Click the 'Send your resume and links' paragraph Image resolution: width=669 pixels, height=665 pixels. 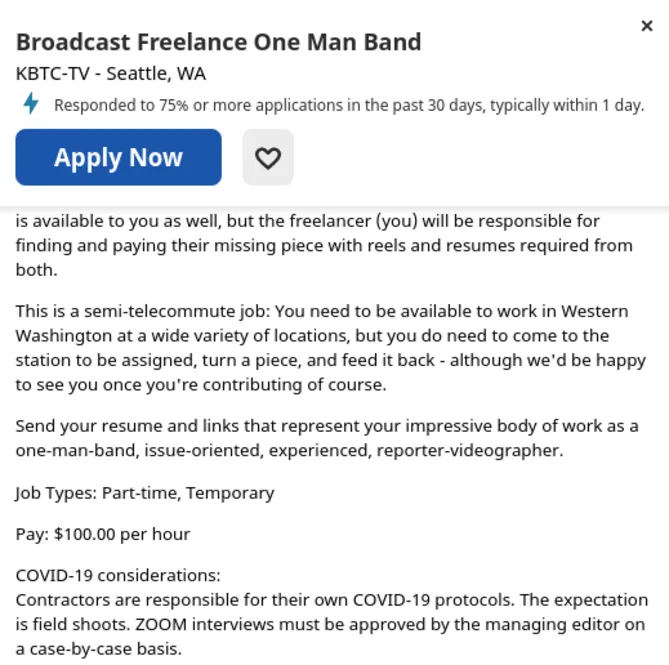point(327,438)
